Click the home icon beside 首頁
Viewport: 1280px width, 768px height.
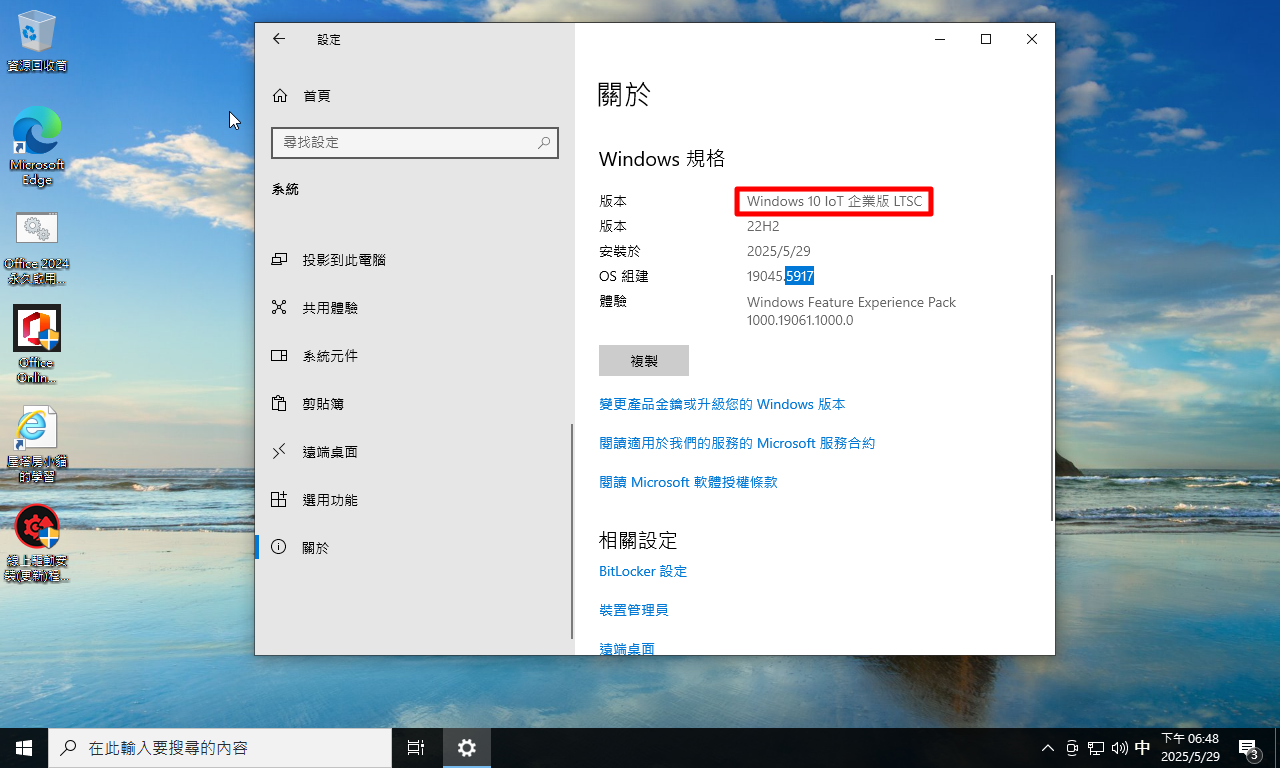click(280, 96)
